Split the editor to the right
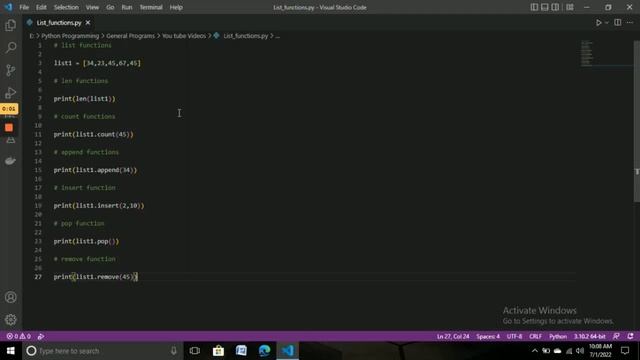 point(618,22)
